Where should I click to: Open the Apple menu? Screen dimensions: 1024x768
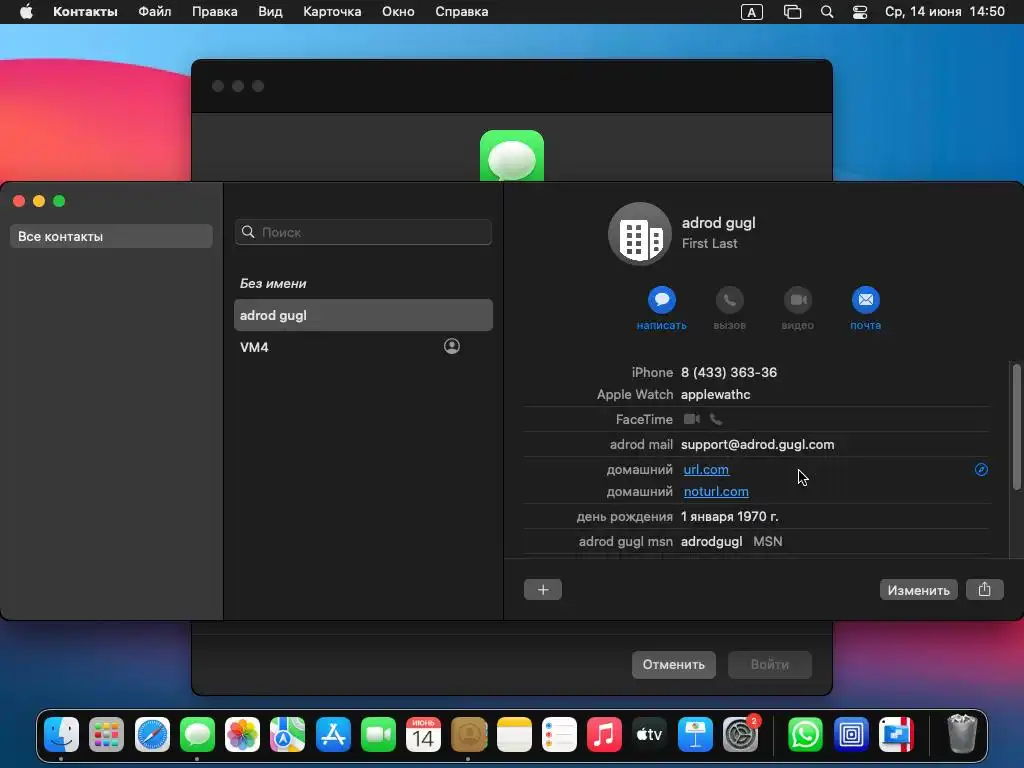click(26, 12)
